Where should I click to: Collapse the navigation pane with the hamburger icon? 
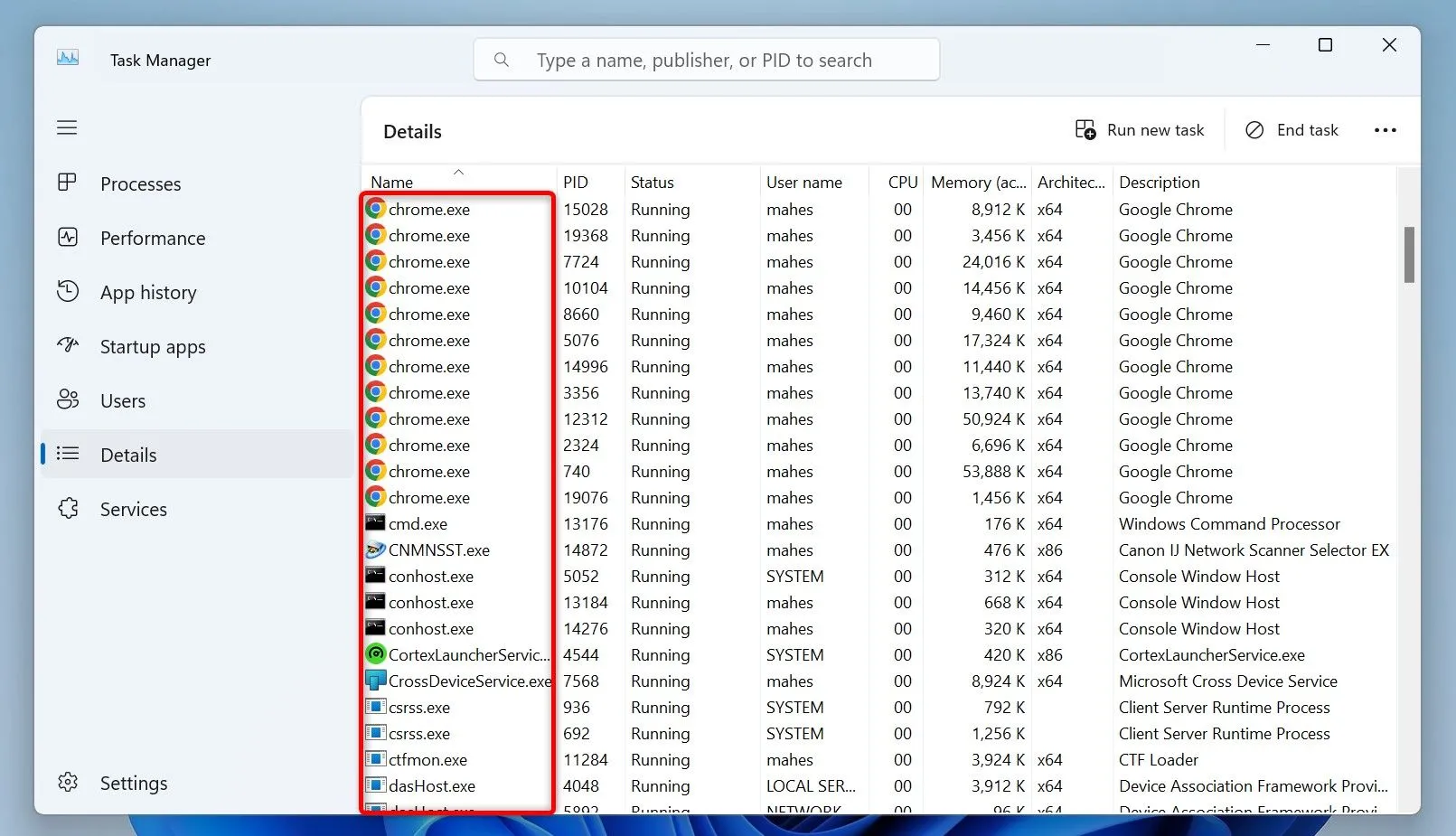(66, 127)
